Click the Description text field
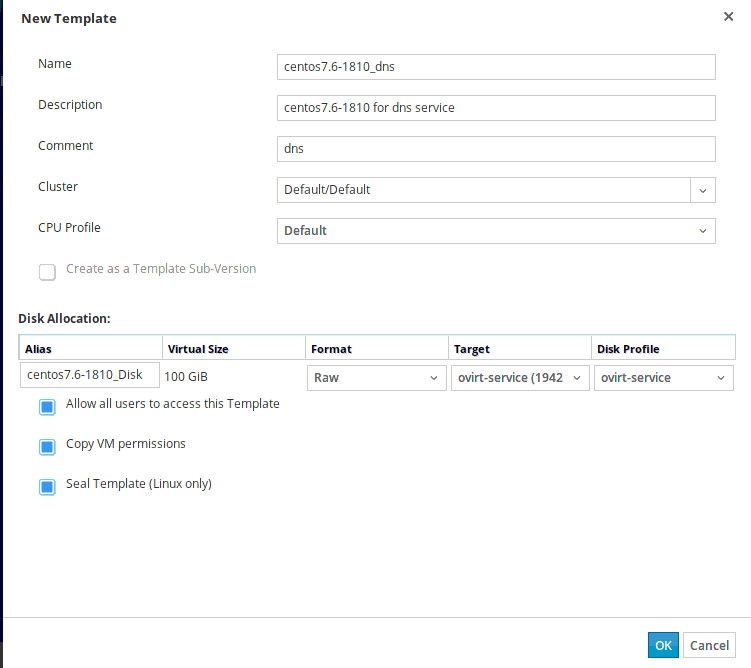 coord(496,107)
